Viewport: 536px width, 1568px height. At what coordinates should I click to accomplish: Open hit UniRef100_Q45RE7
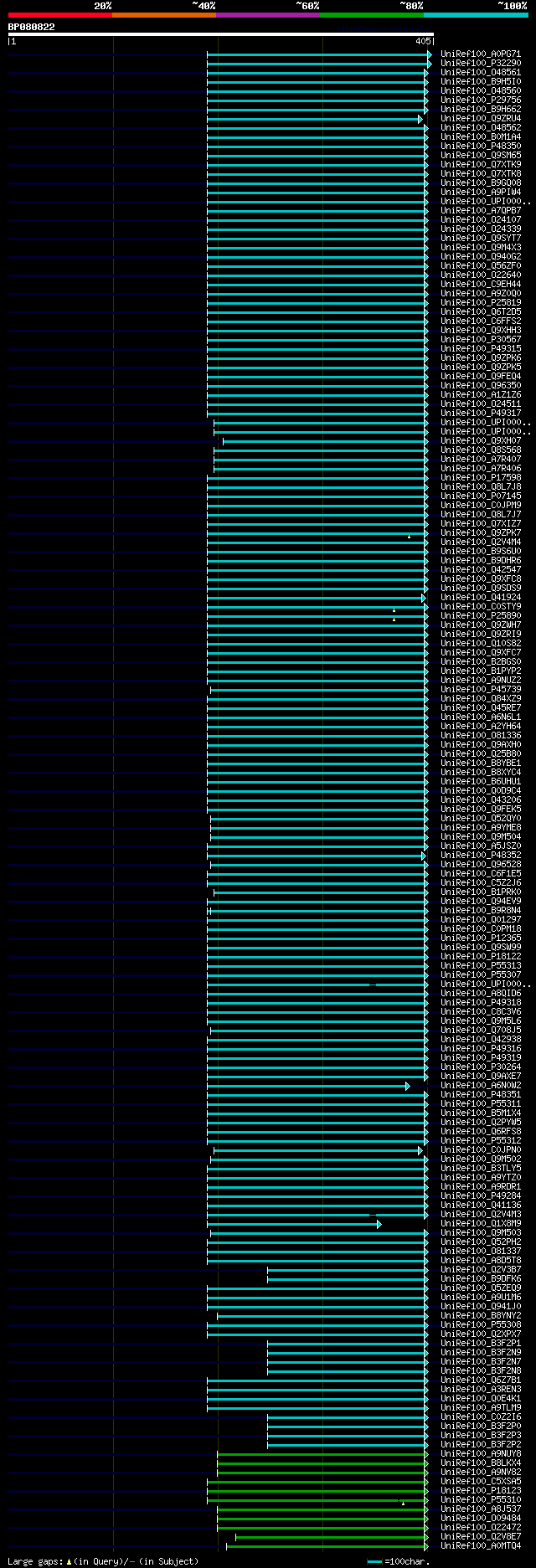tap(481, 708)
